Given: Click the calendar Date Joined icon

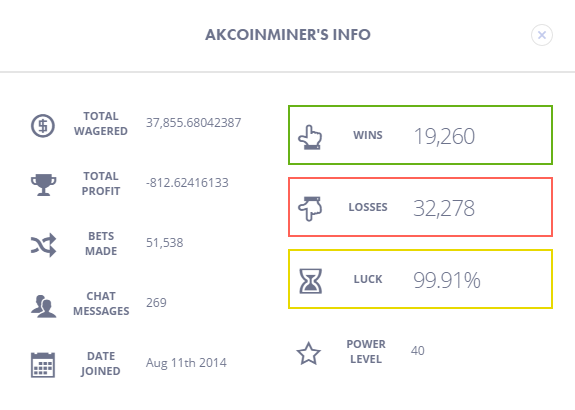Looking at the screenshot, I should 43,365.
